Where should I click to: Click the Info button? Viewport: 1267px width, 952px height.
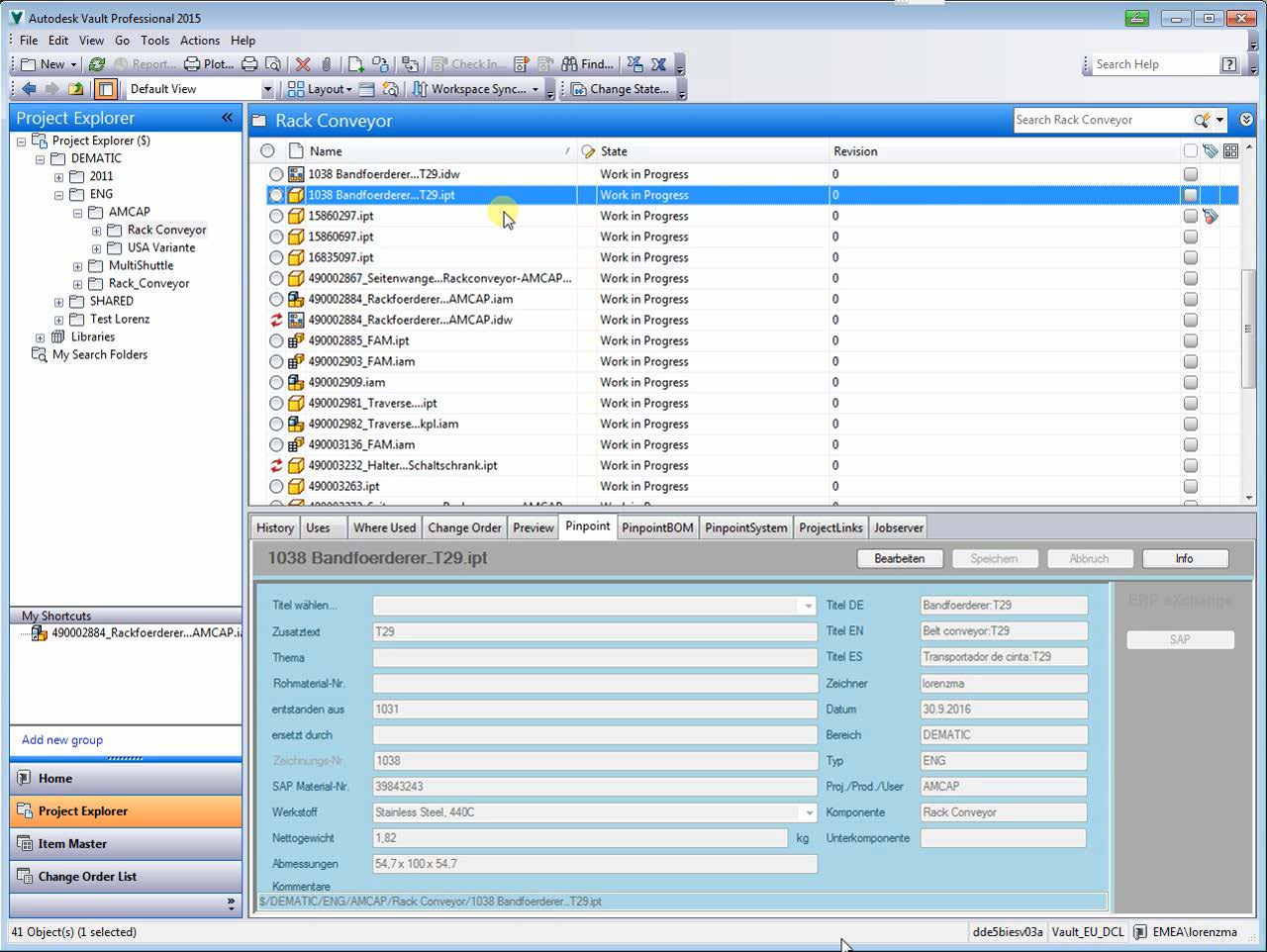pyautogui.click(x=1184, y=559)
